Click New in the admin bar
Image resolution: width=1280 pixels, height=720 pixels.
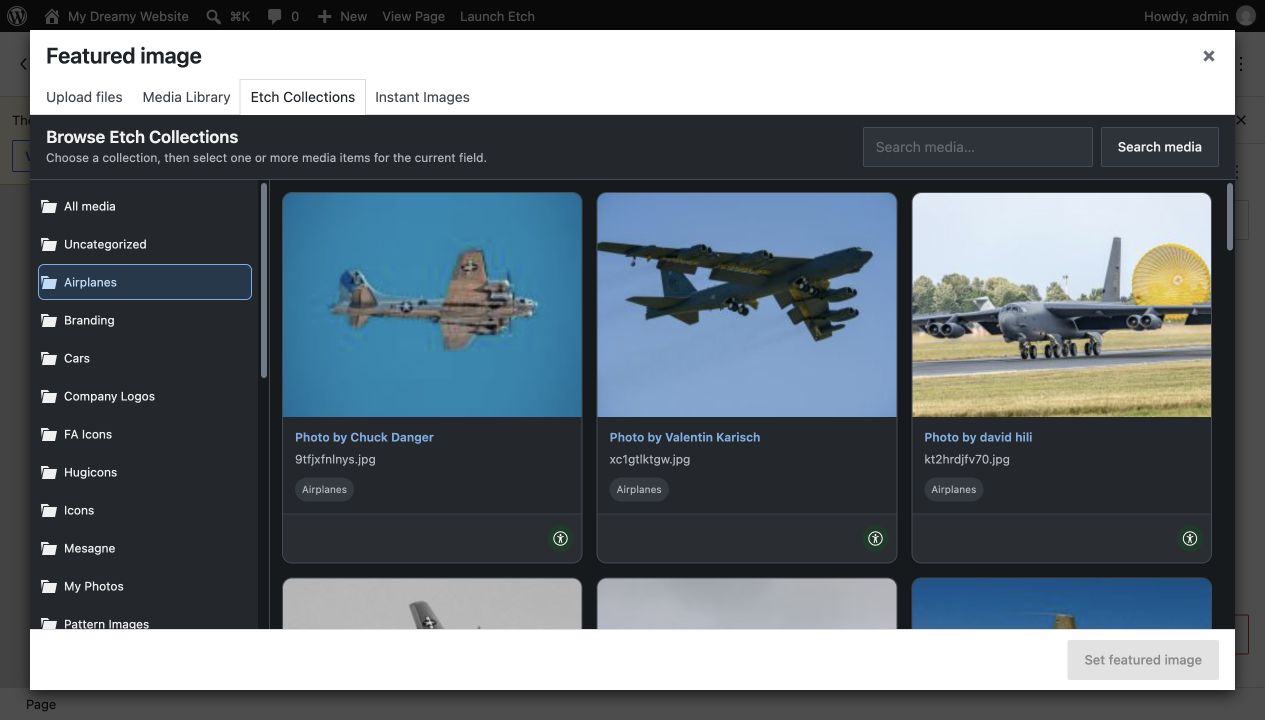(342, 16)
